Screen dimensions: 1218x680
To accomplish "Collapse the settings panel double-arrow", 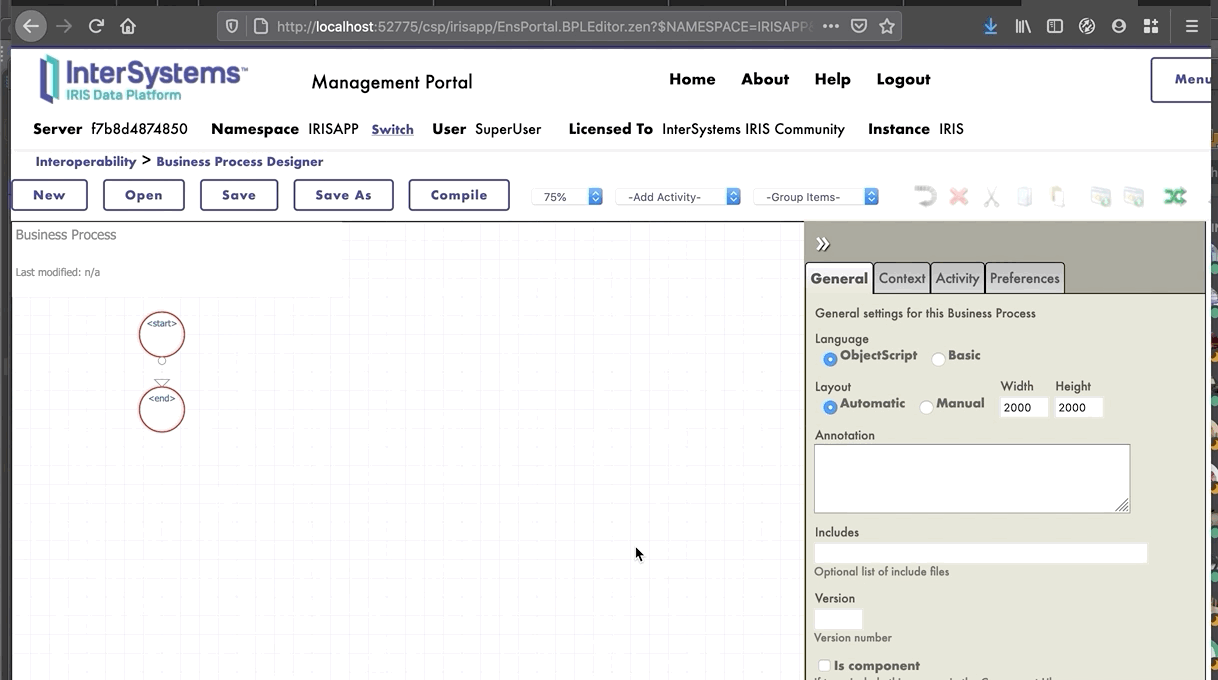I will point(822,244).
